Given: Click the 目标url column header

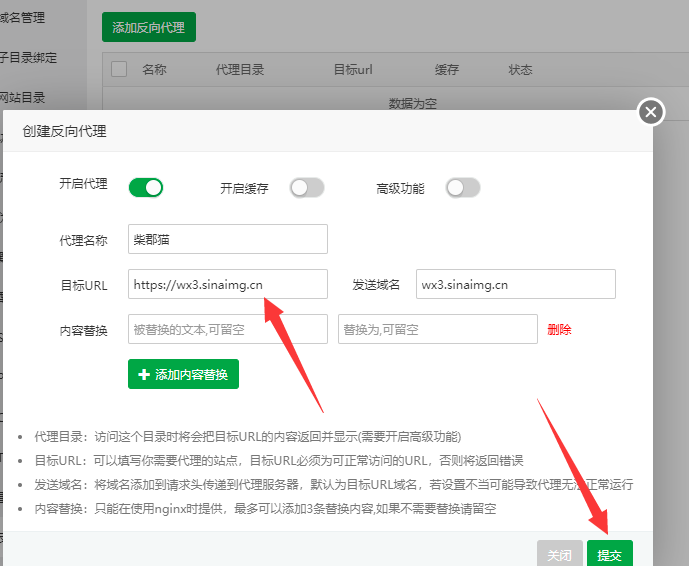Looking at the screenshot, I should (353, 69).
